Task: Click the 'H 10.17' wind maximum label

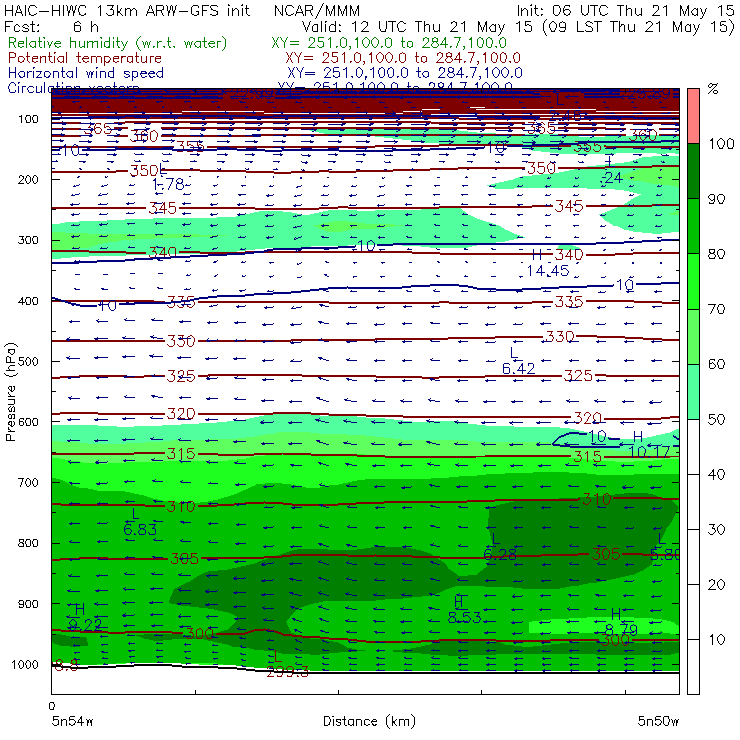Action: (x=649, y=445)
